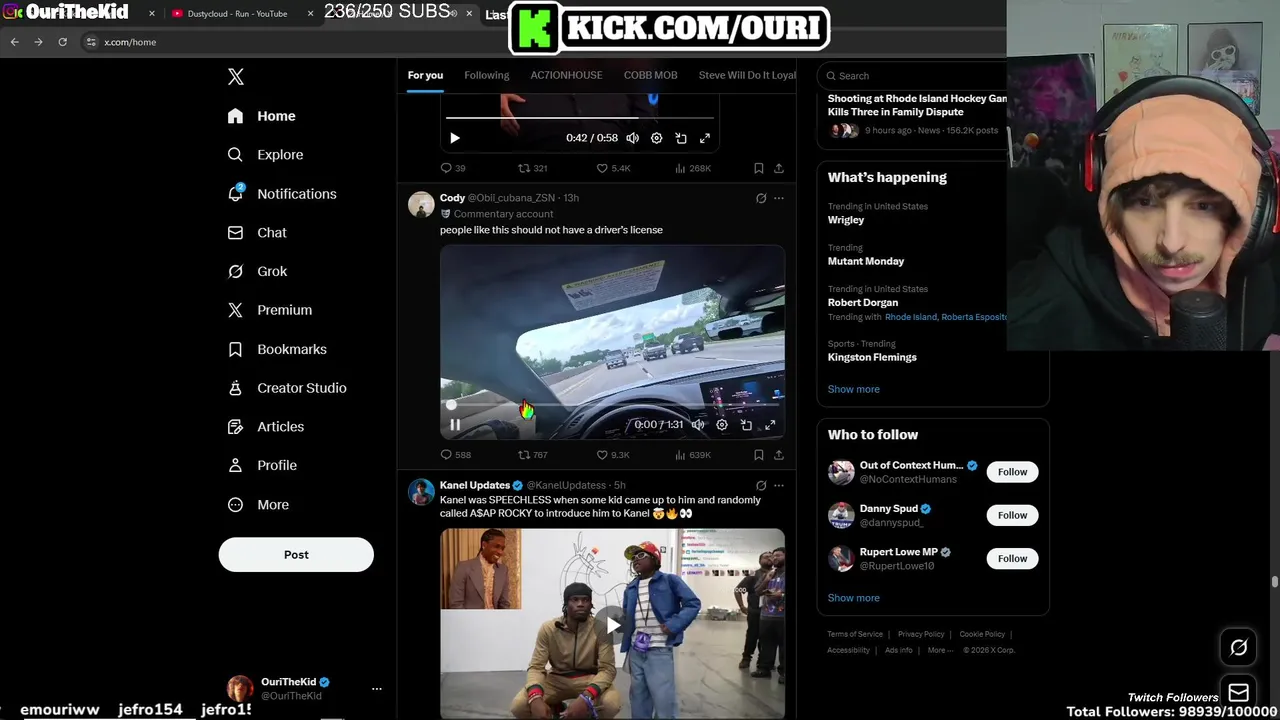Enter fullscreen on Cody's video
1280x720 pixels.
point(770,425)
